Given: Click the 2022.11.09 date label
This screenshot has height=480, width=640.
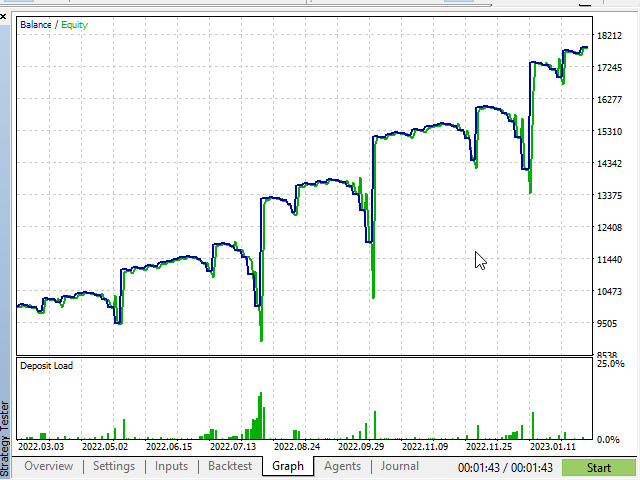Looking at the screenshot, I should pos(425,447).
